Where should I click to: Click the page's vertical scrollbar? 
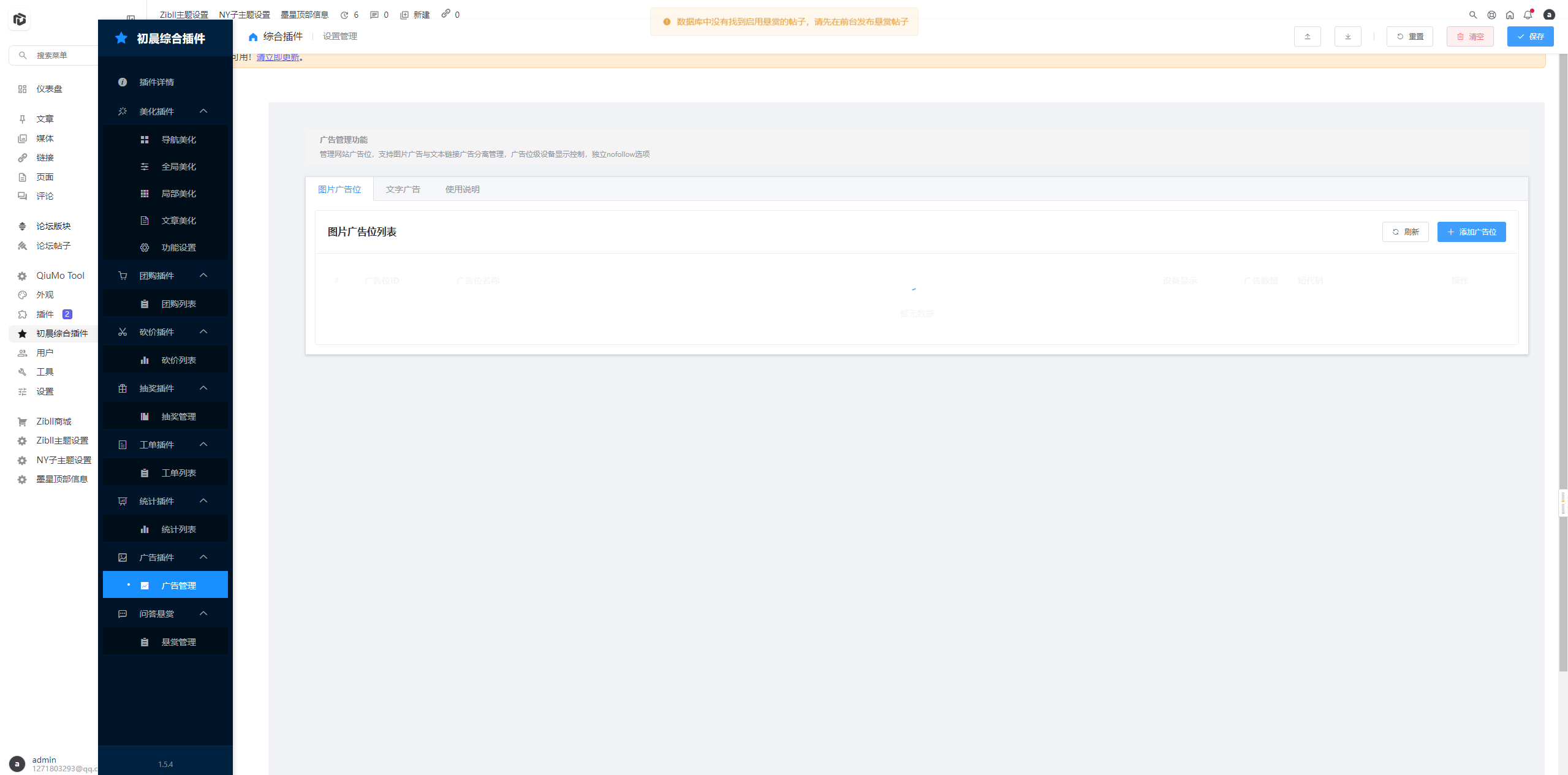[x=1562, y=306]
